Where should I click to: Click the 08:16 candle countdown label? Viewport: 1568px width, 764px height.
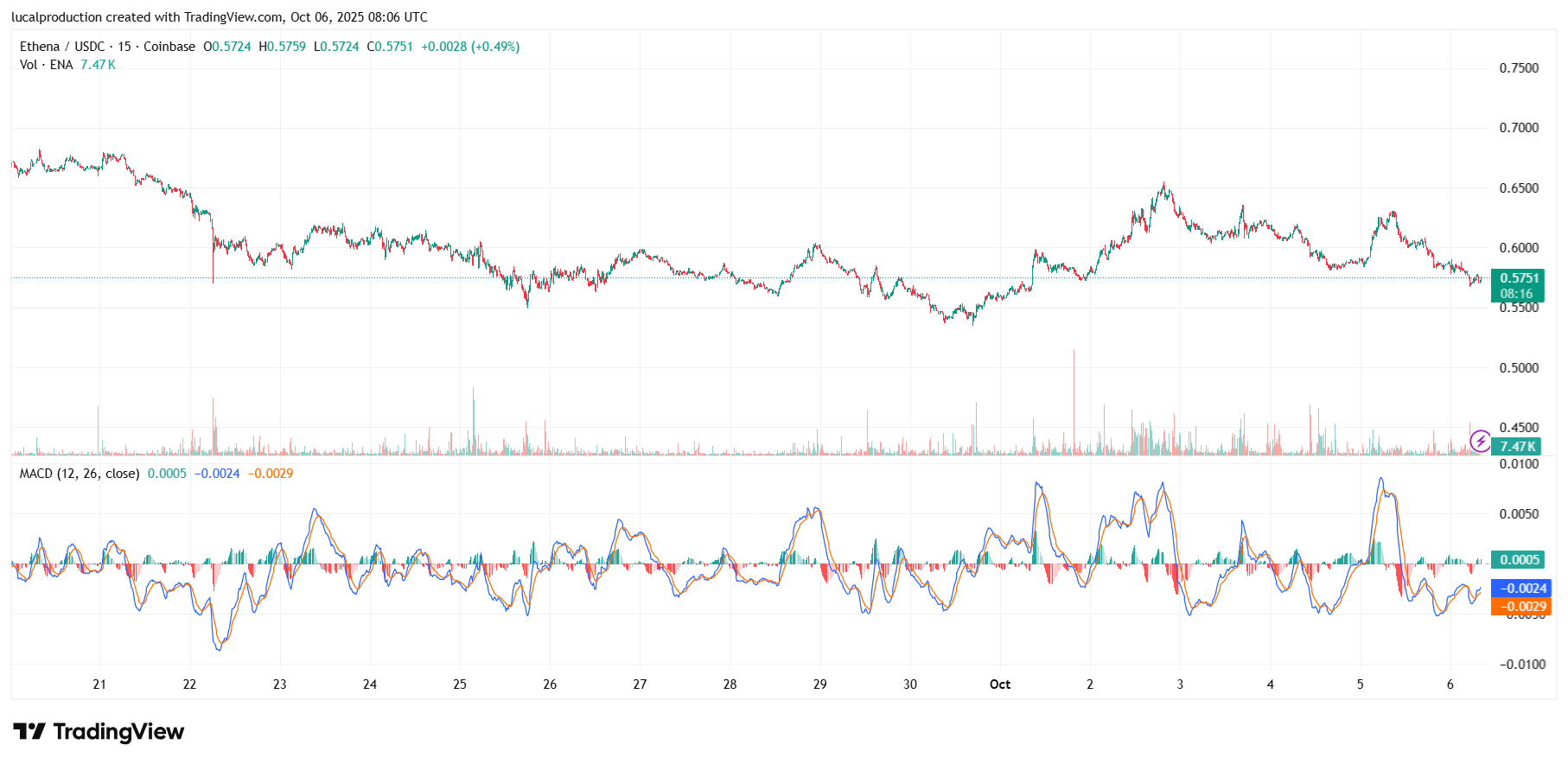1516,294
